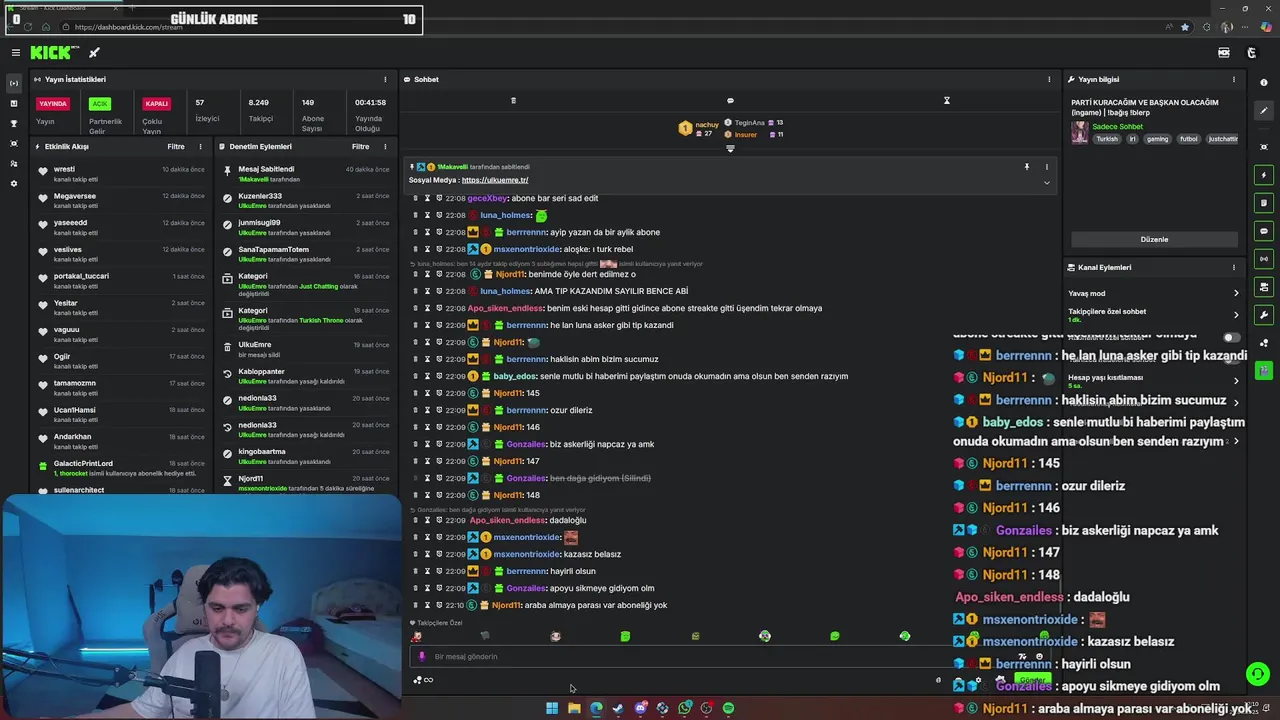The width and height of the screenshot is (1280, 720).
Task: Click the green lightning icon in right sidebar
Action: [1264, 175]
